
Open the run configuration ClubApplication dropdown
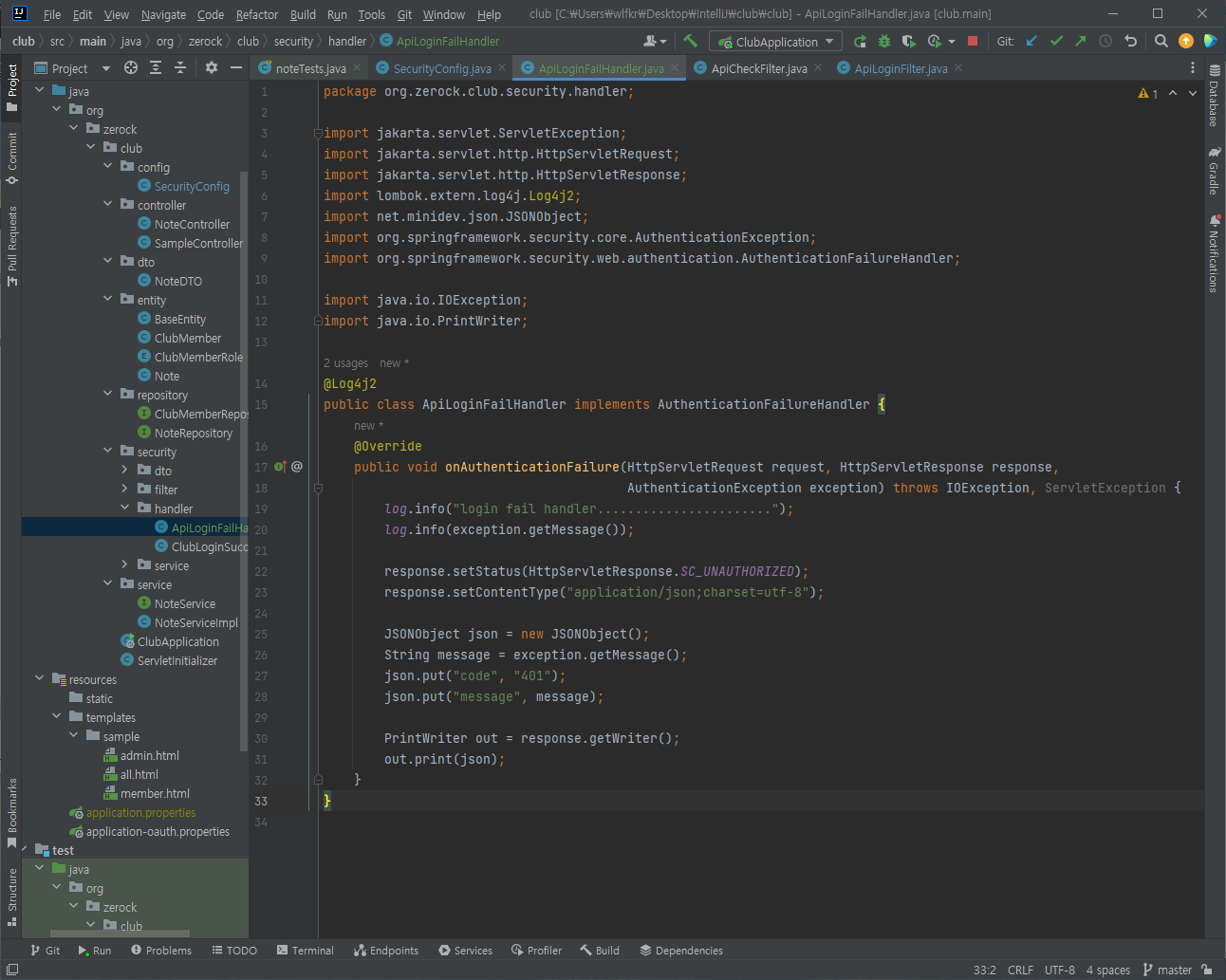pos(778,42)
